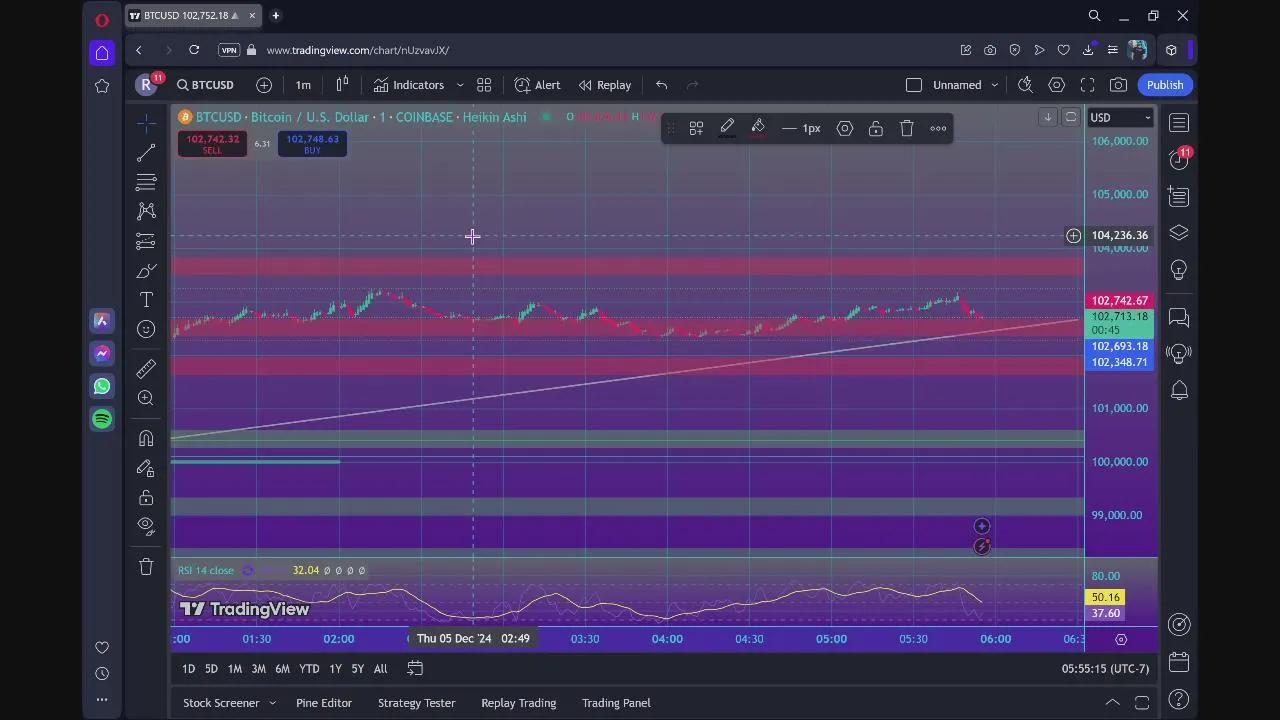Expand the favorite indicators dropdown arrow
The height and width of the screenshot is (720, 1280).
coord(460,85)
